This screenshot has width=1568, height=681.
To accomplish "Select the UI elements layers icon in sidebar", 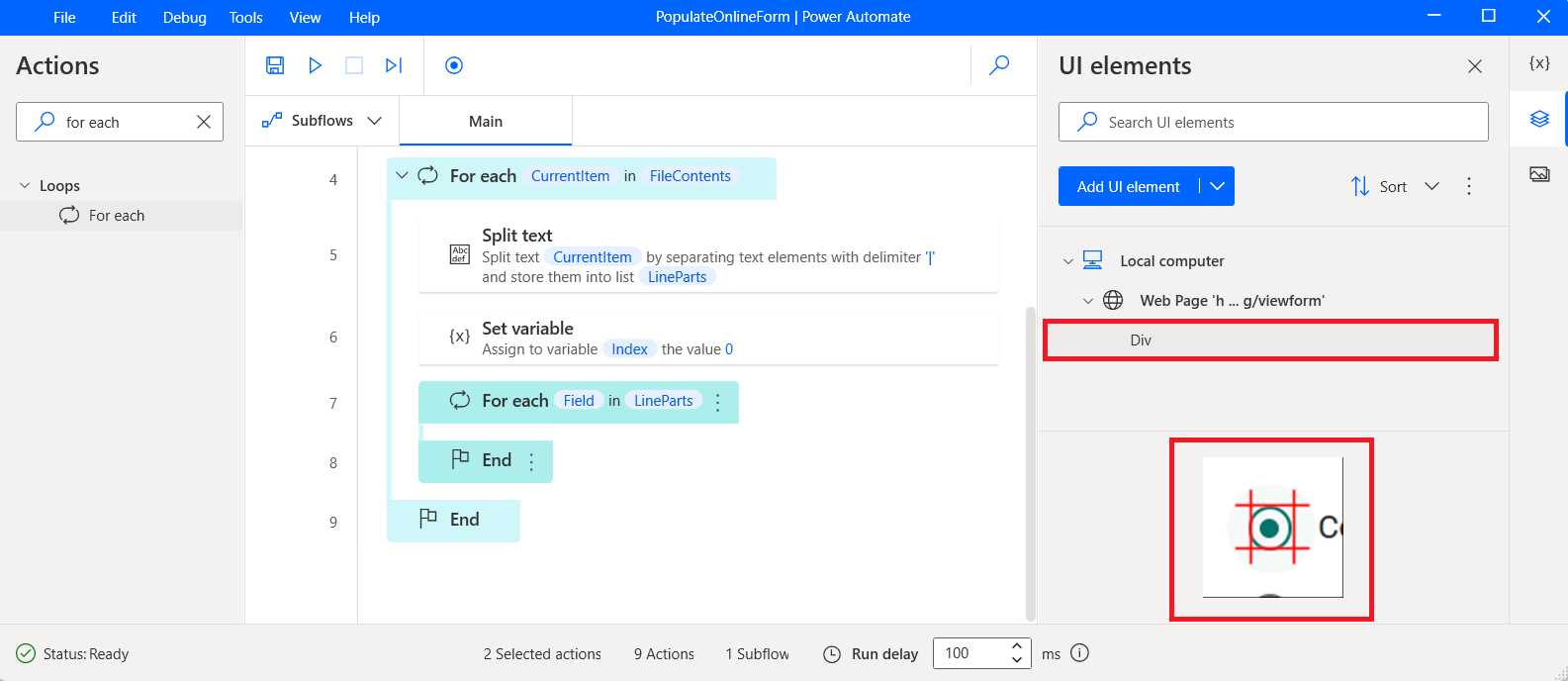I will pyautogui.click(x=1539, y=119).
